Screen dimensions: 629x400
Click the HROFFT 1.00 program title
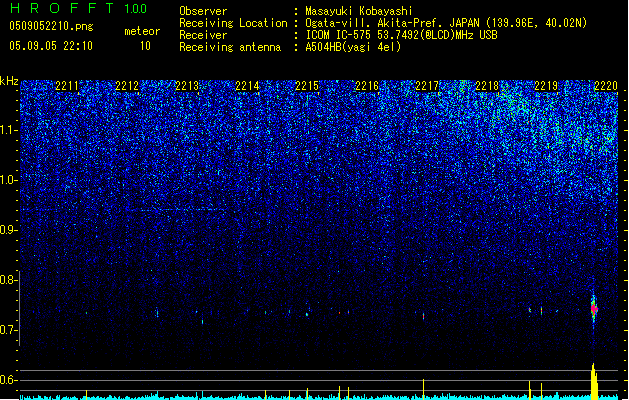coord(79,8)
